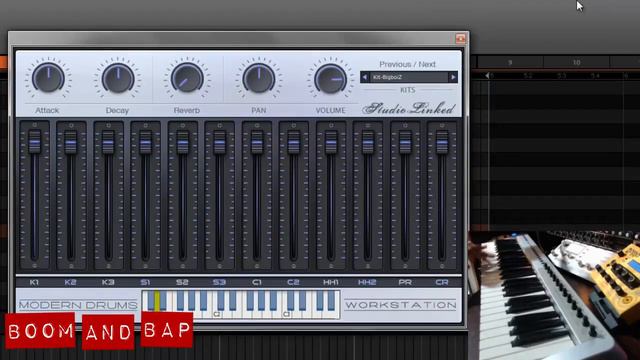Select the S2 pad label

[x=182, y=282]
